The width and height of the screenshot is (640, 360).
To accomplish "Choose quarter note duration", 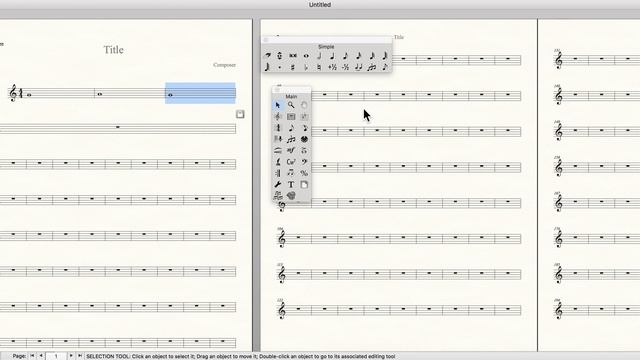I will (x=332, y=56).
